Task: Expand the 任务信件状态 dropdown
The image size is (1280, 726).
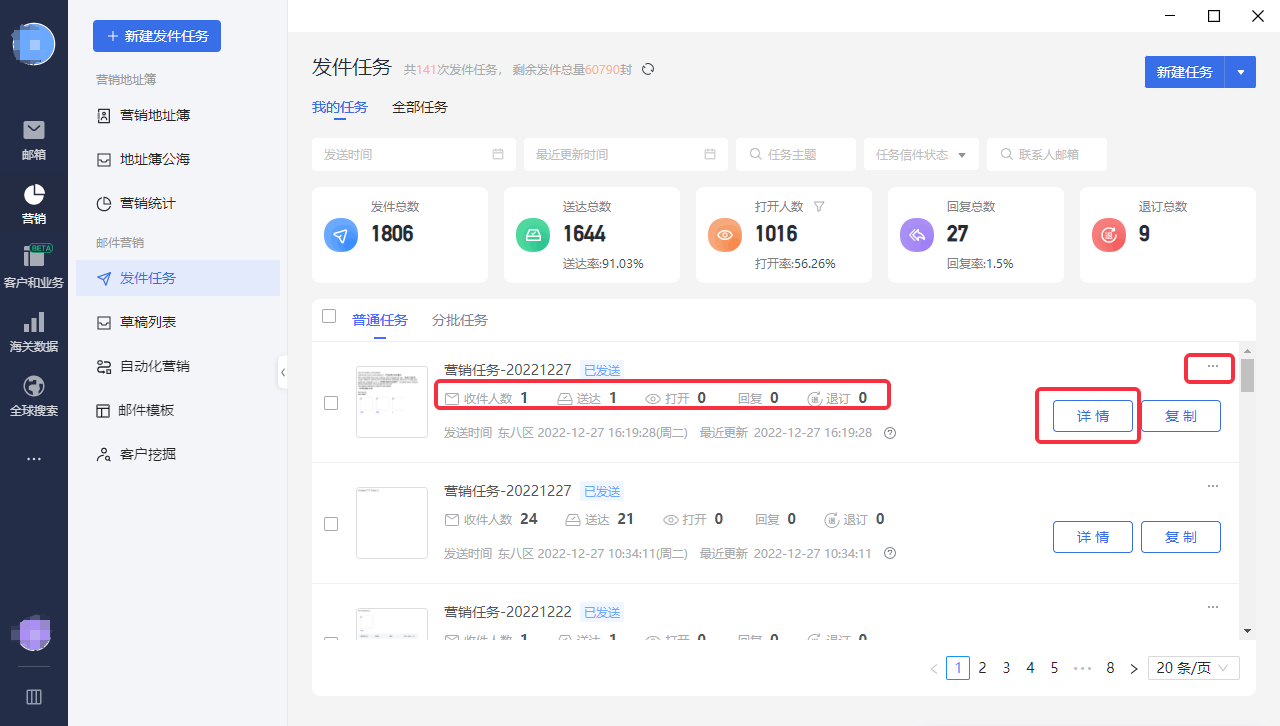Action: coord(920,155)
